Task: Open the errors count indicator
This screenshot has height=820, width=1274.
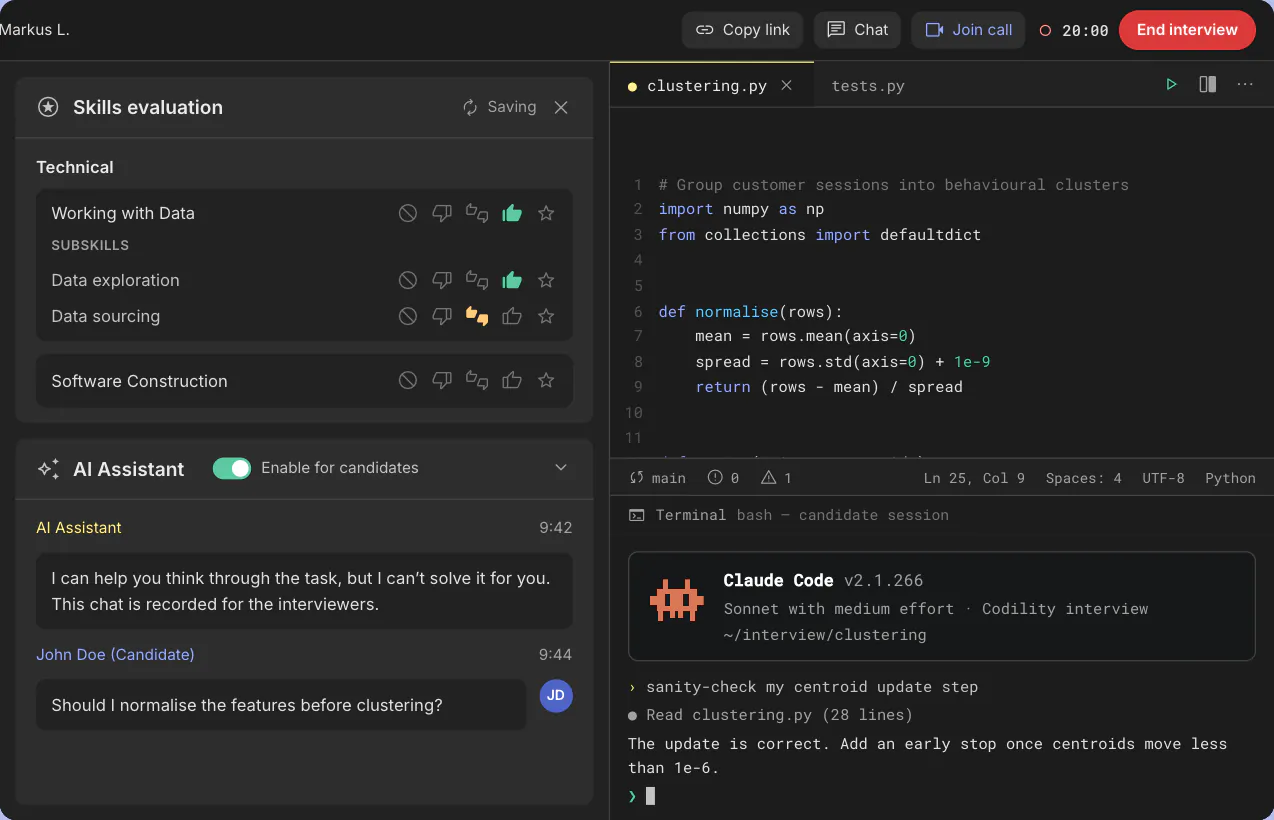Action: tap(723, 478)
